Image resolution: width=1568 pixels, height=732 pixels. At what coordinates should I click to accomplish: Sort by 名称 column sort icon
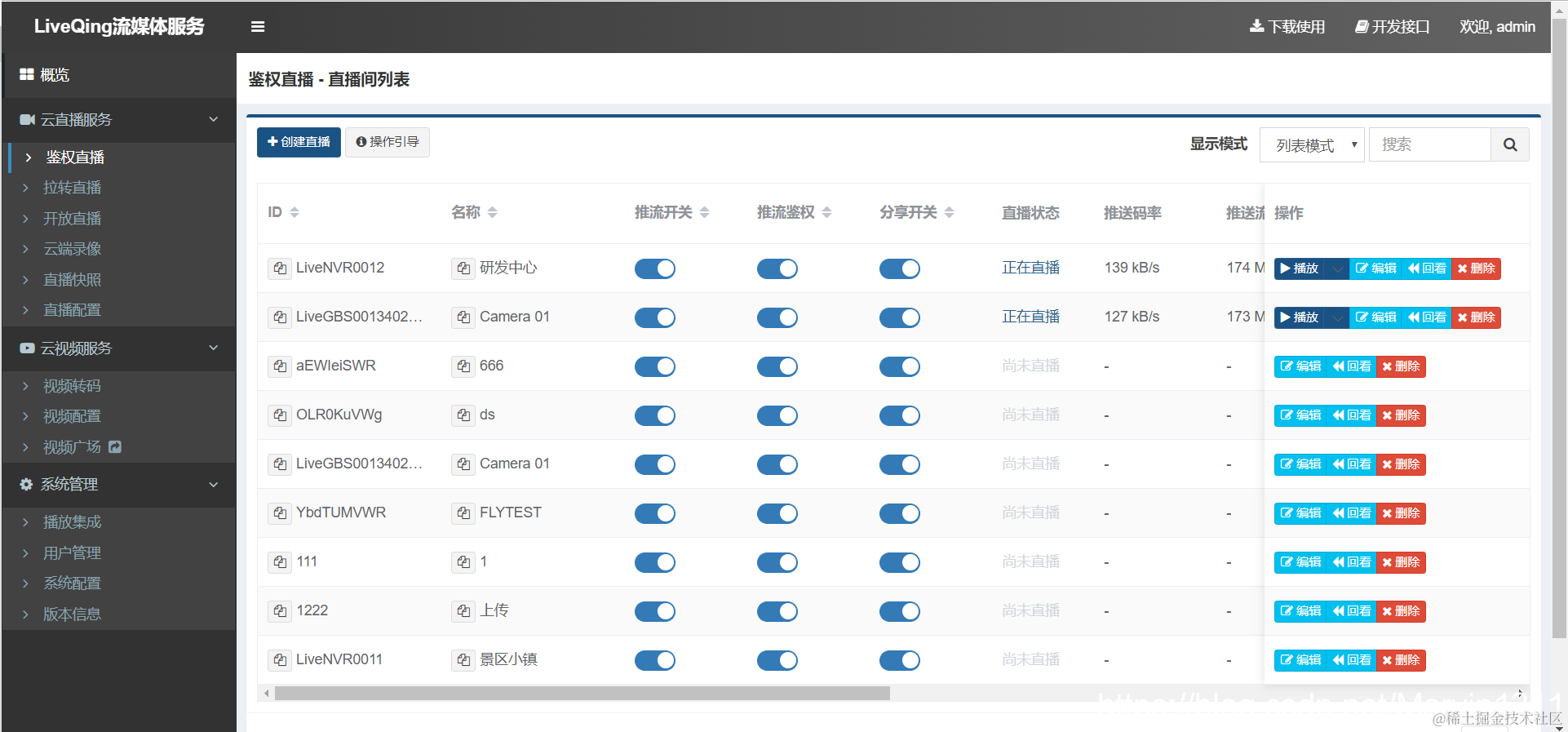tap(493, 212)
